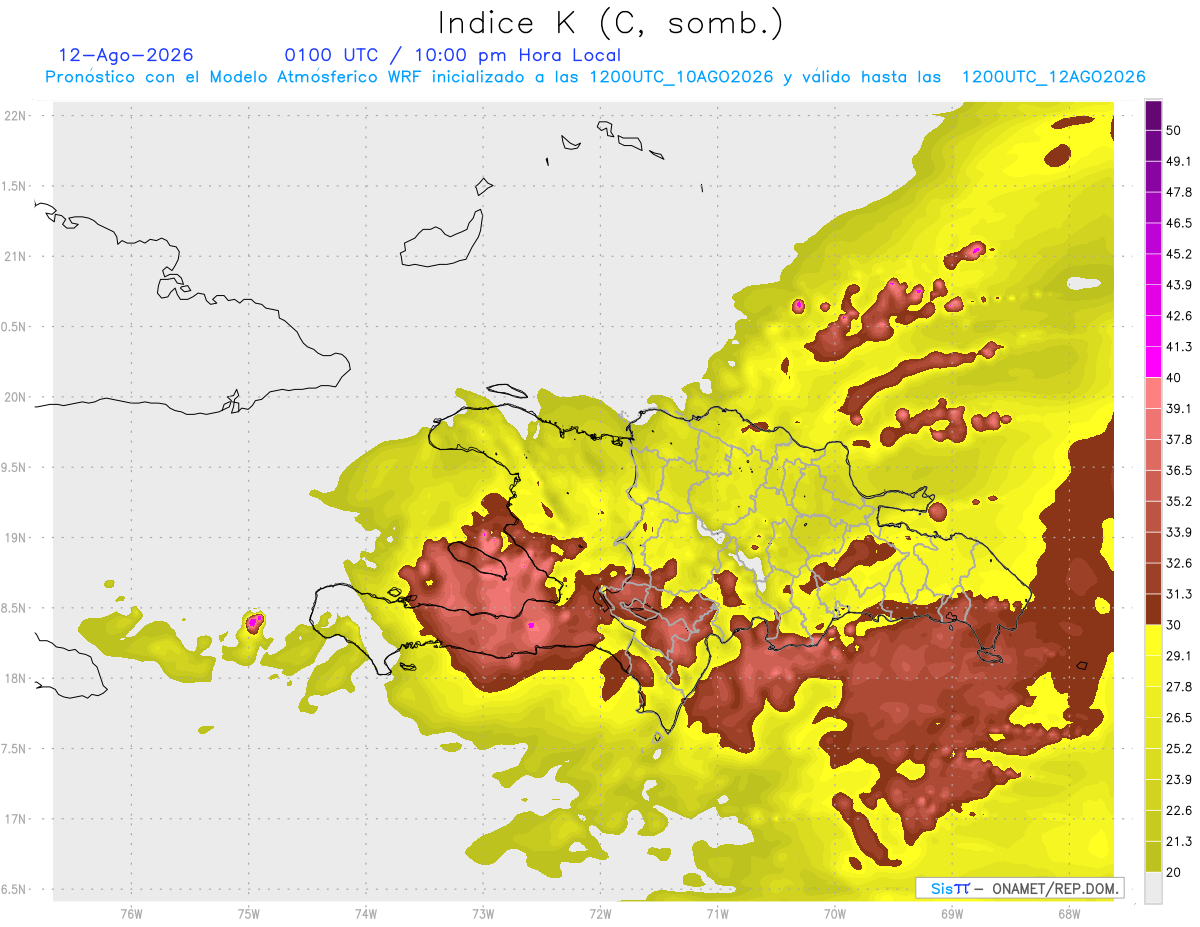The image size is (1200, 927).
Task: Pick the magenta swatch between 40 and 41.3
Action: 1153,362
